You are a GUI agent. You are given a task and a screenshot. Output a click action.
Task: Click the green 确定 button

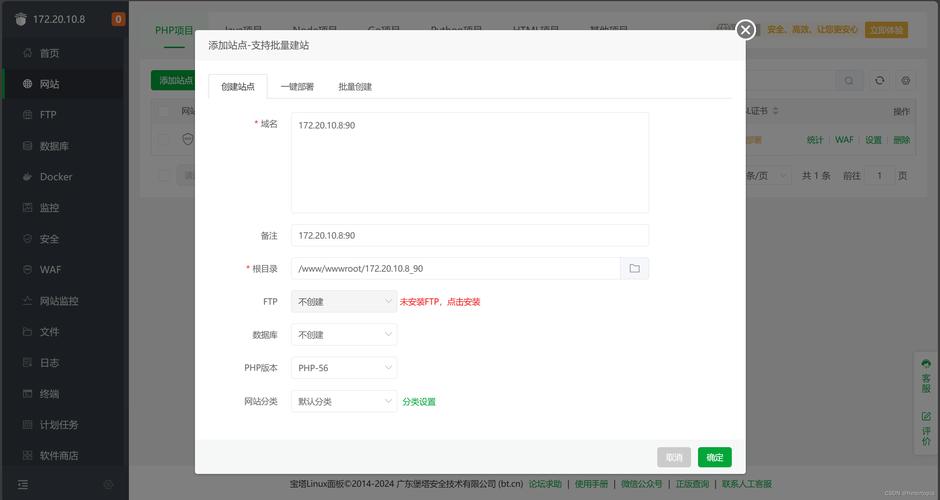[715, 457]
